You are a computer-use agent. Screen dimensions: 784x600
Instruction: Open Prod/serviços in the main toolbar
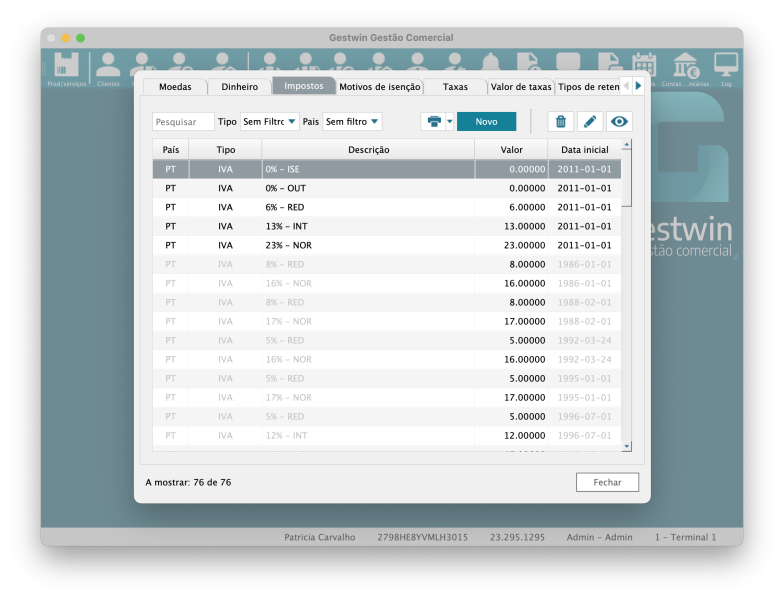(66, 67)
